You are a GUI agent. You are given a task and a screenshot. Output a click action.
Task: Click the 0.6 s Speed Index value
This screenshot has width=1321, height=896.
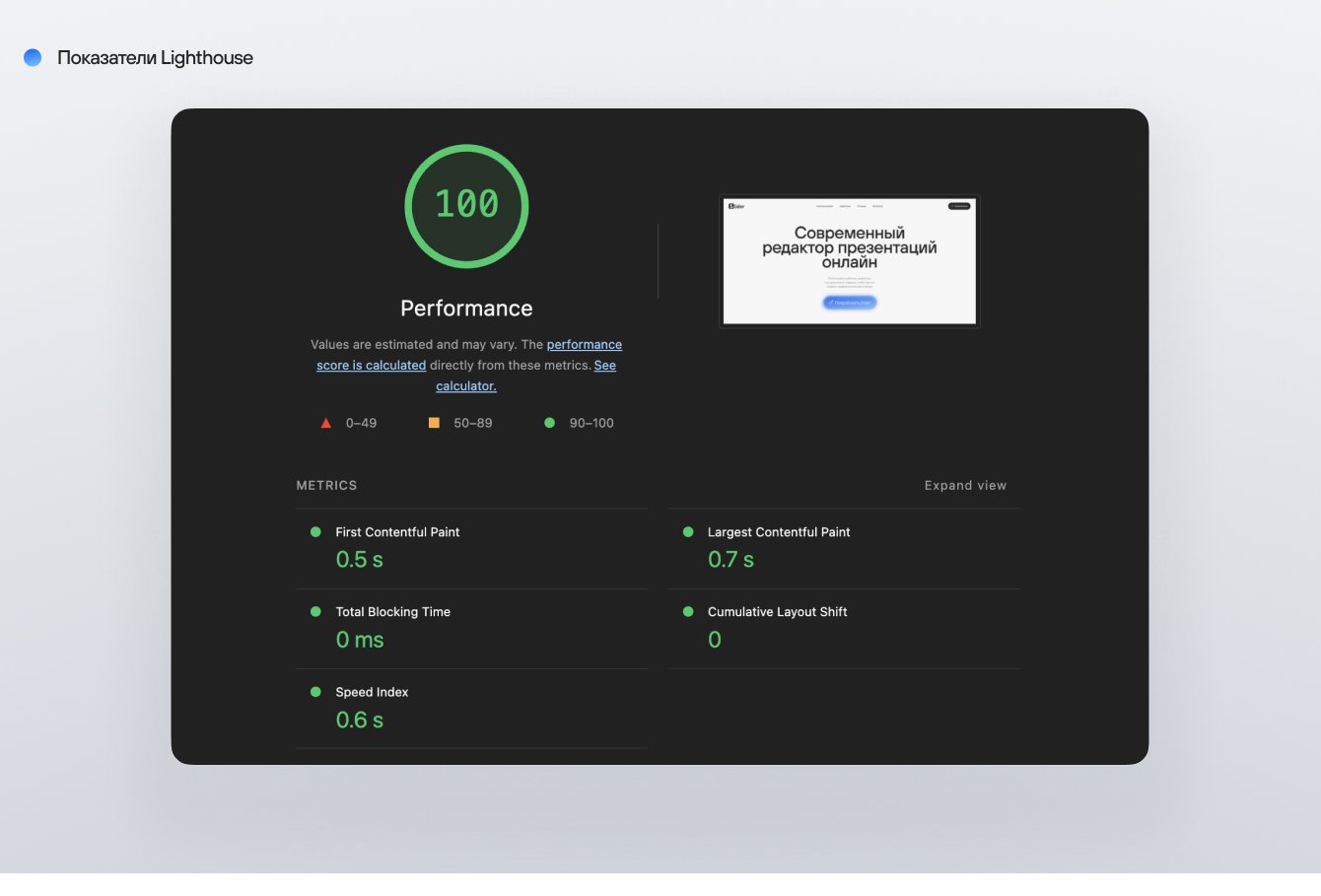click(360, 720)
